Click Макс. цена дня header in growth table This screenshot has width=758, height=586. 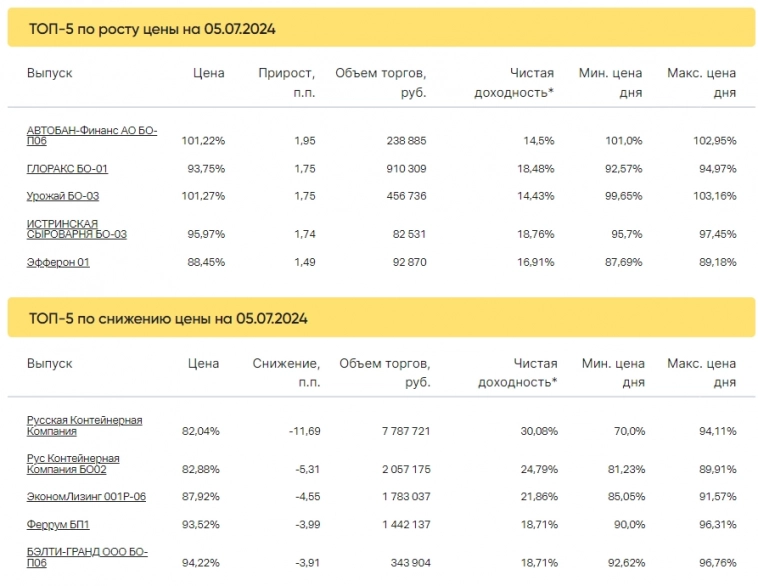(702, 82)
